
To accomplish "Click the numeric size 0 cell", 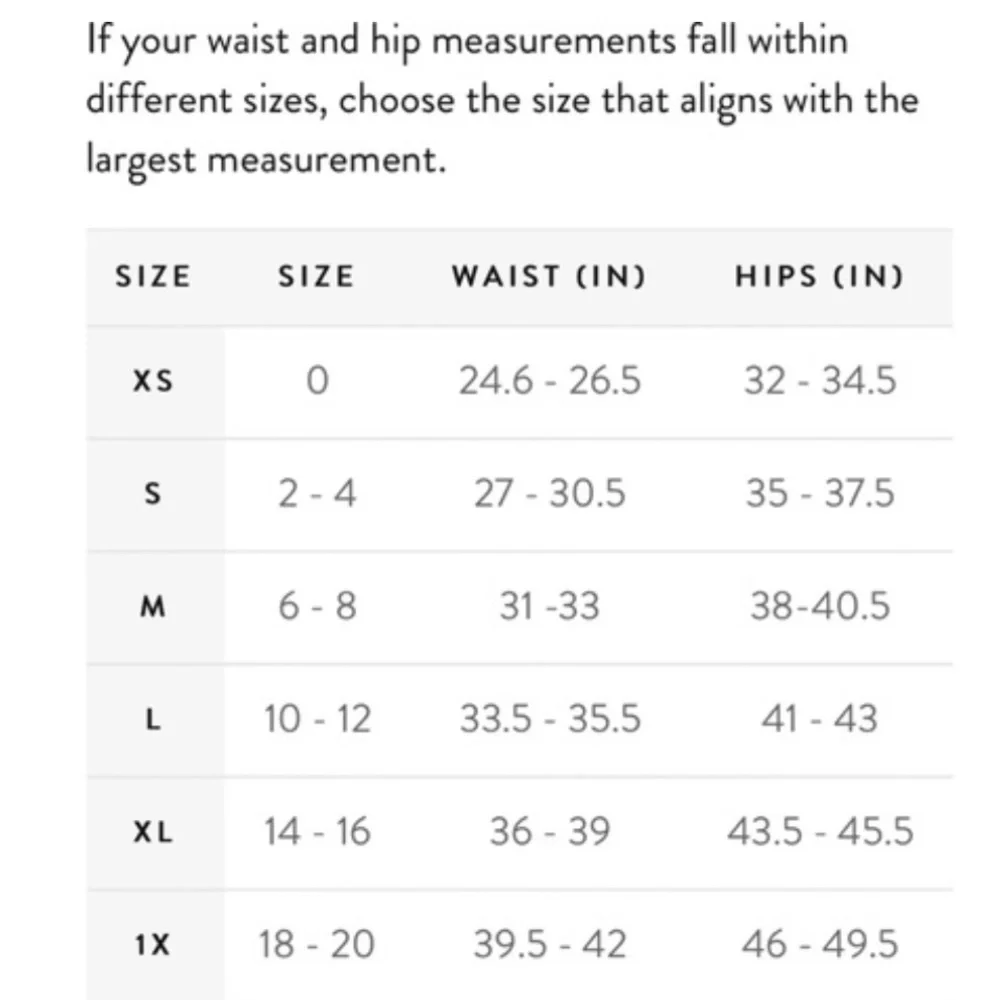I will [316, 381].
